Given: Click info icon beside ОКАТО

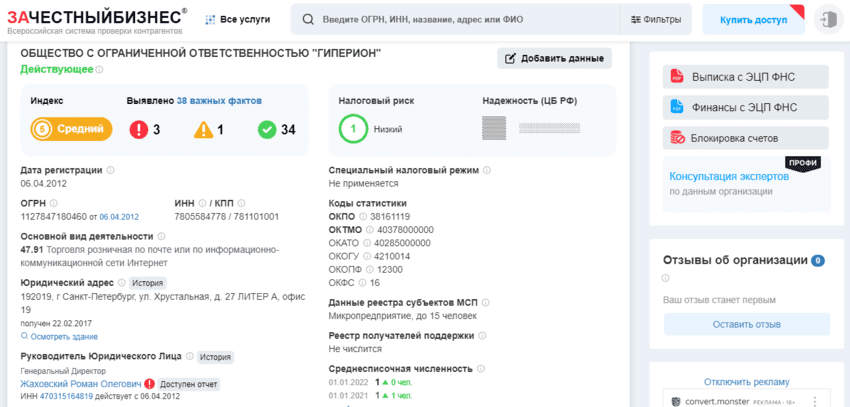Looking at the screenshot, I should point(366,243).
